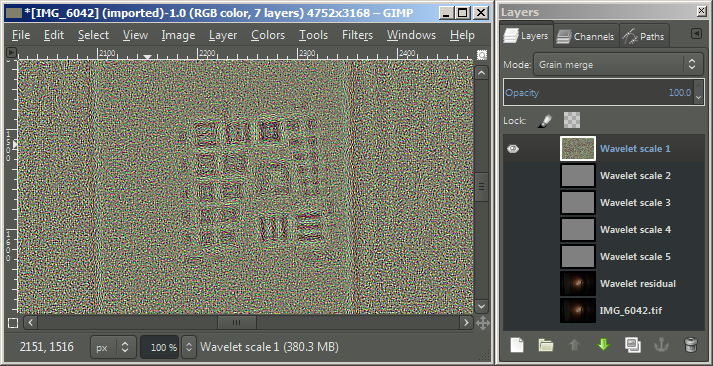This screenshot has width=713, height=366.
Task: Delete the selected layer via trash icon
Action: coord(690,345)
